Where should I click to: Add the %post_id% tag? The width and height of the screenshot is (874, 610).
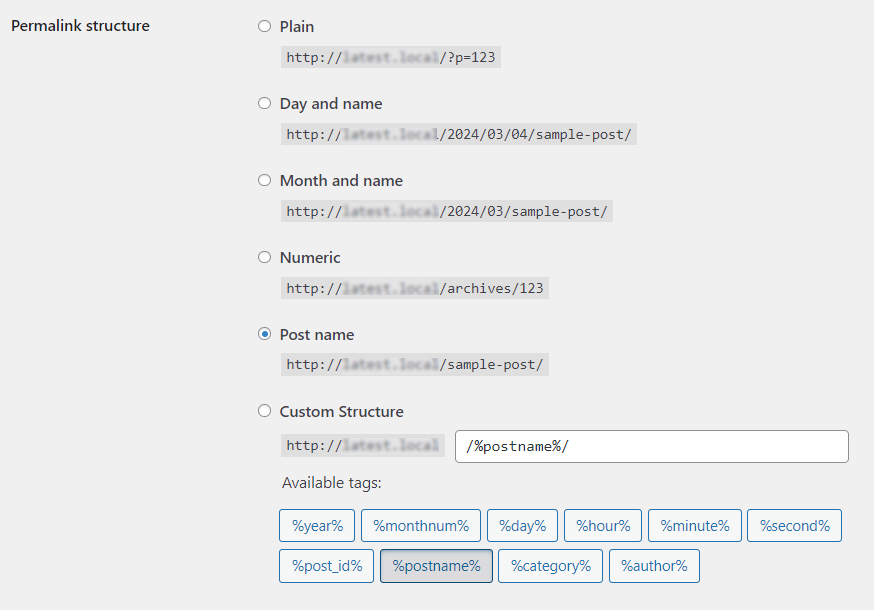(x=327, y=566)
